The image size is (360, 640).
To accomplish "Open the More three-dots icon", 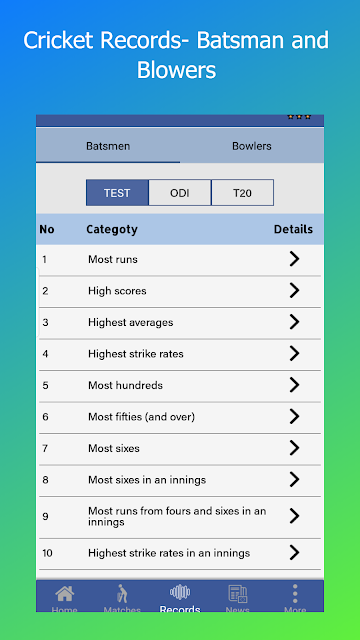I will (x=295, y=594).
